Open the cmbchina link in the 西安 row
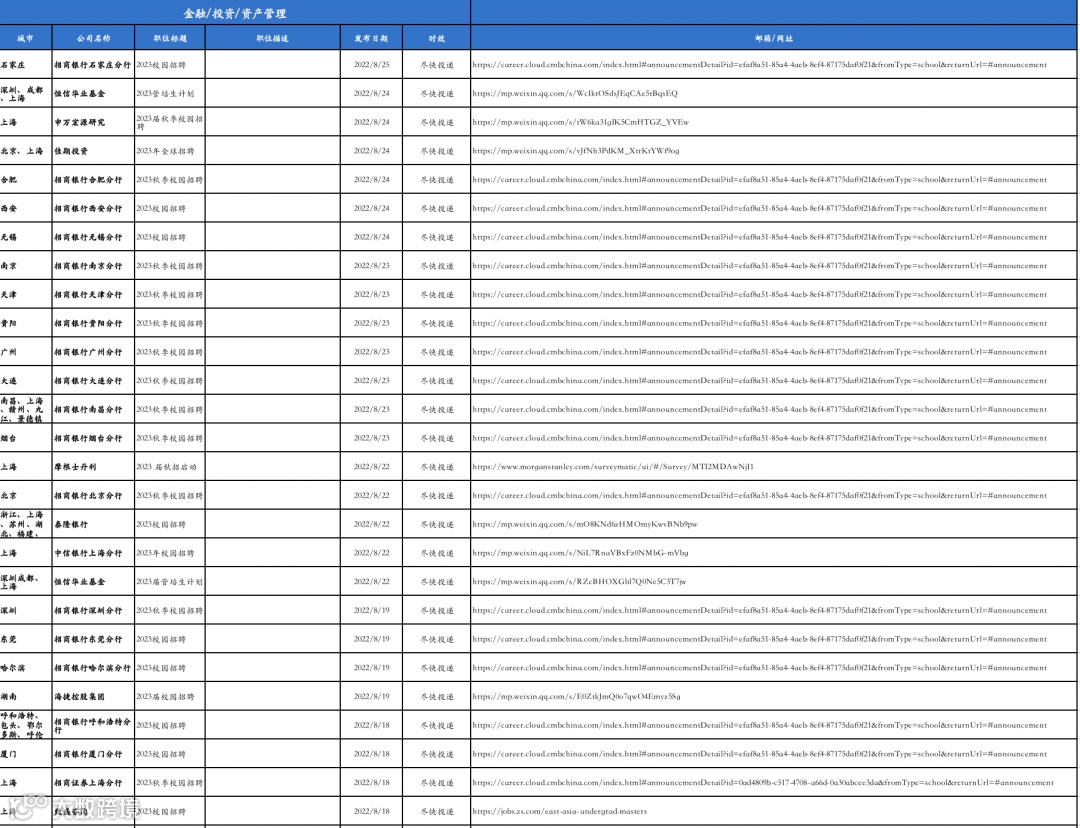 (x=760, y=208)
